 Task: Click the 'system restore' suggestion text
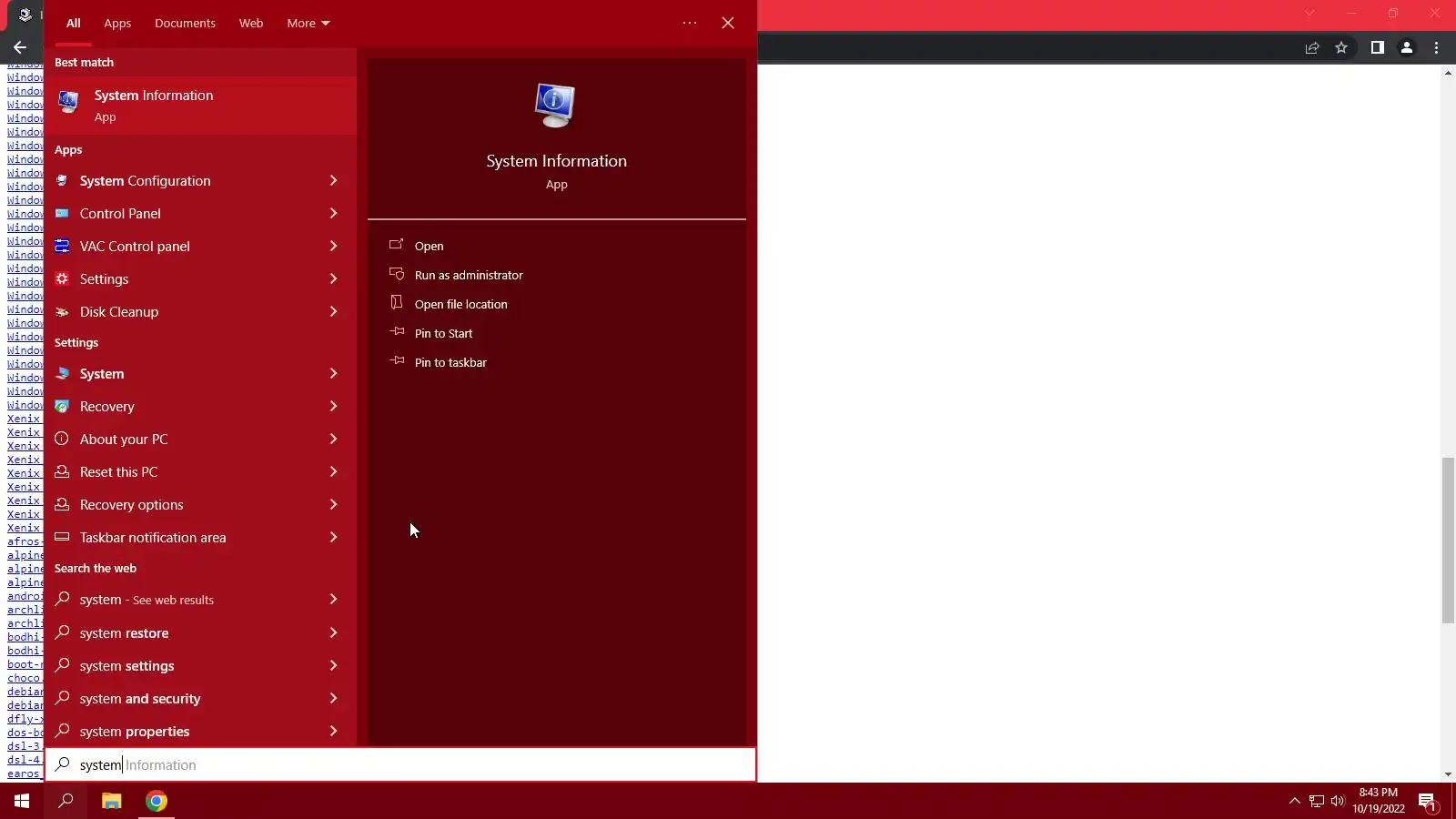tap(124, 632)
